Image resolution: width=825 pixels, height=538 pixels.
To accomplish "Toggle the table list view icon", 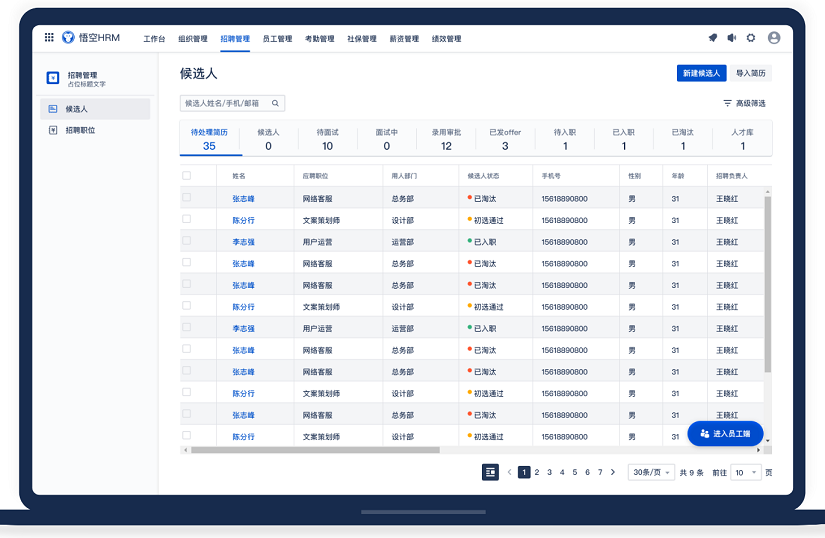I will 490,472.
